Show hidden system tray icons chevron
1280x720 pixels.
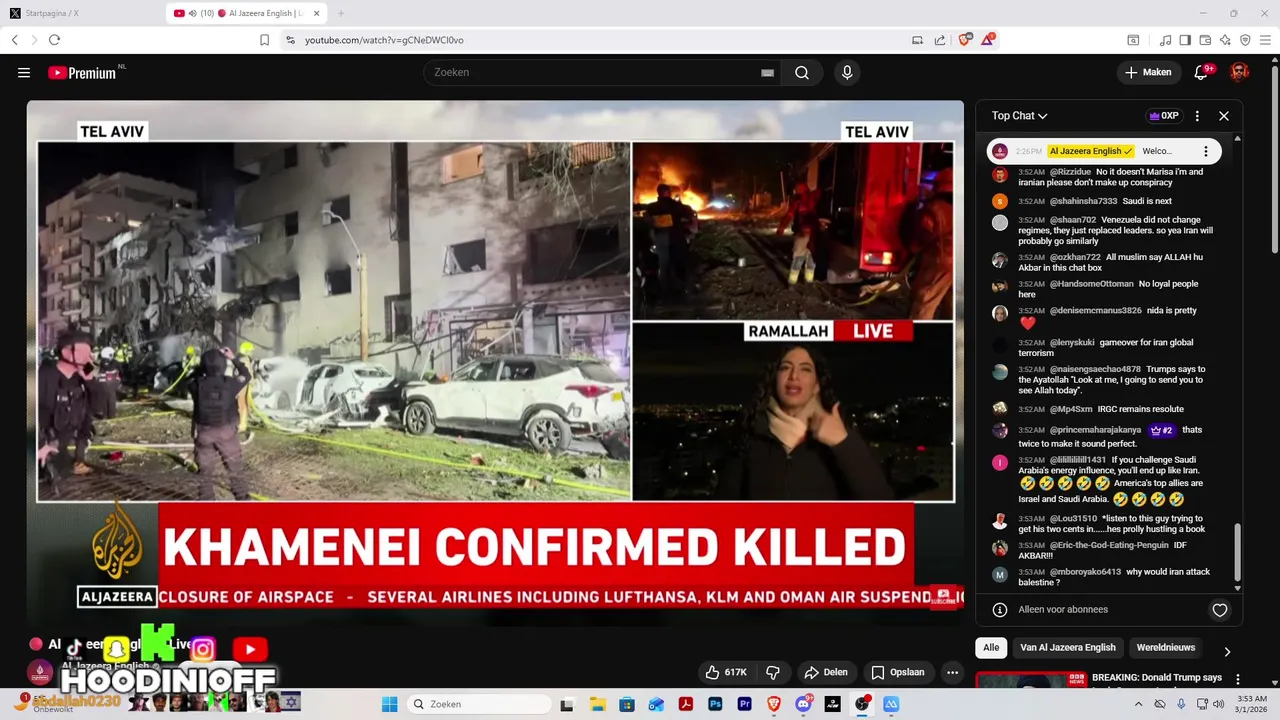1139,704
